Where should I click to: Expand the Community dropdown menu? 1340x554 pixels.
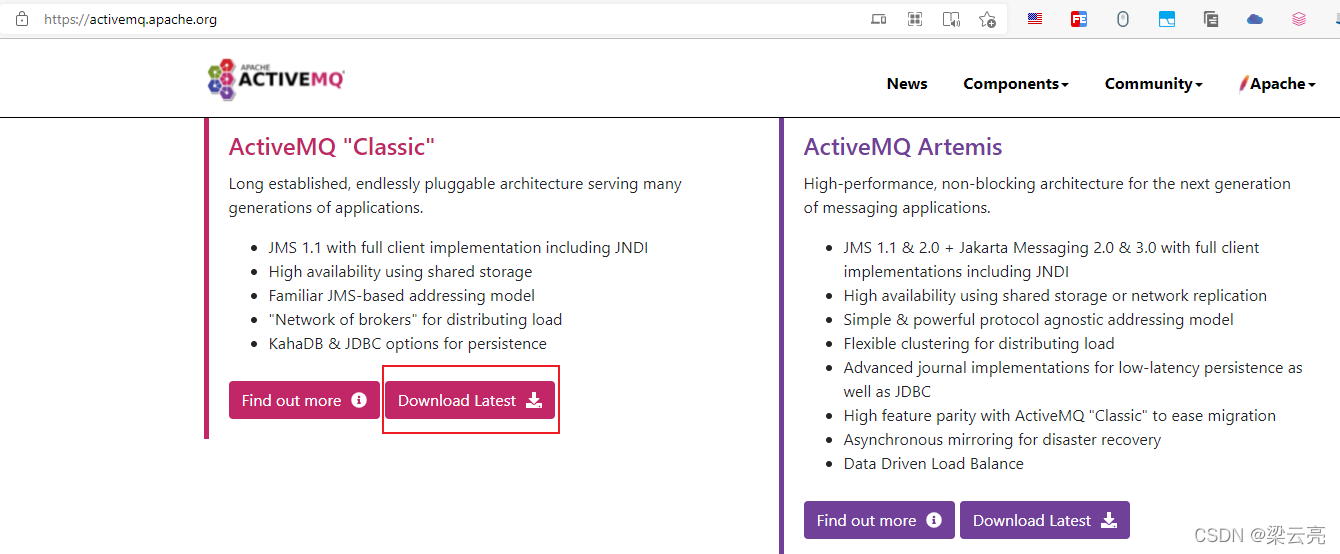pos(1153,84)
